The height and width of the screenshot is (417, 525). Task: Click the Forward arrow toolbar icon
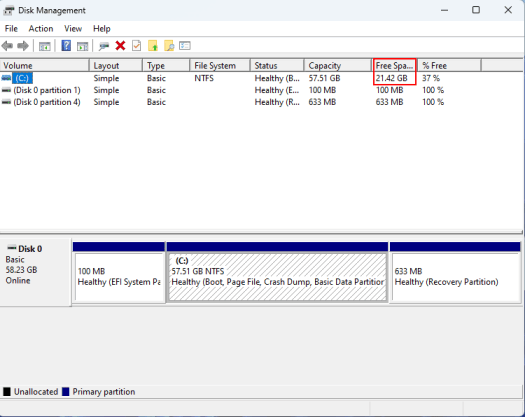tap(23, 46)
